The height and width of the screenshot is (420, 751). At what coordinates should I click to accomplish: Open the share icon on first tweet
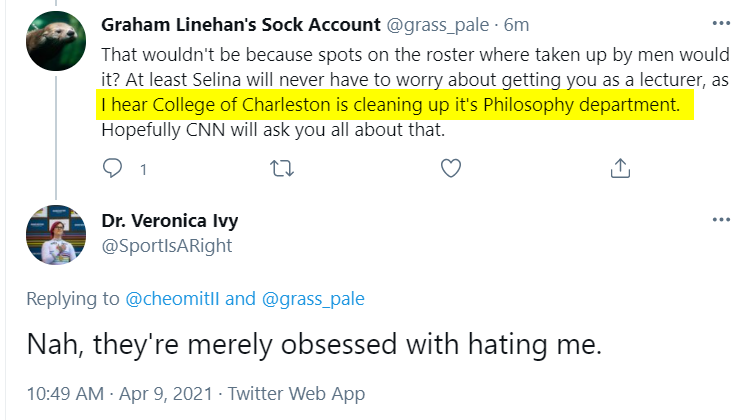[x=620, y=168]
